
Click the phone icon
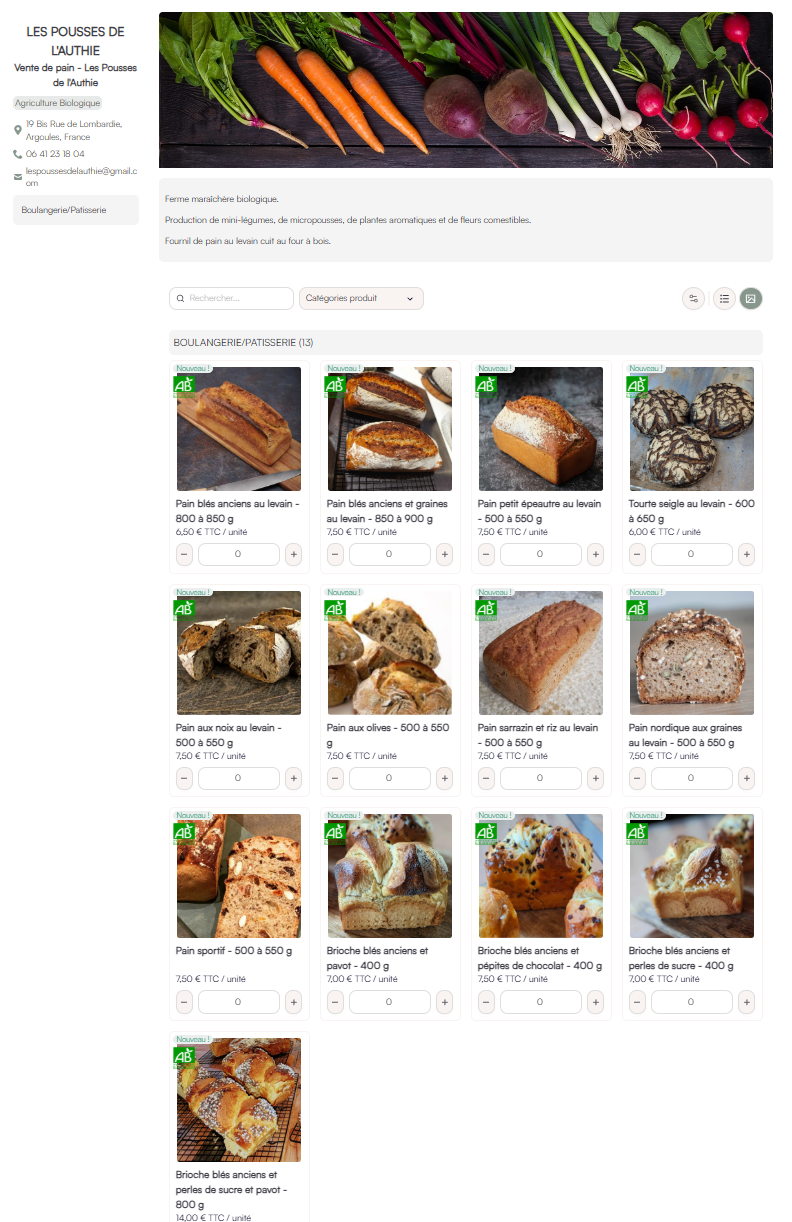point(18,154)
